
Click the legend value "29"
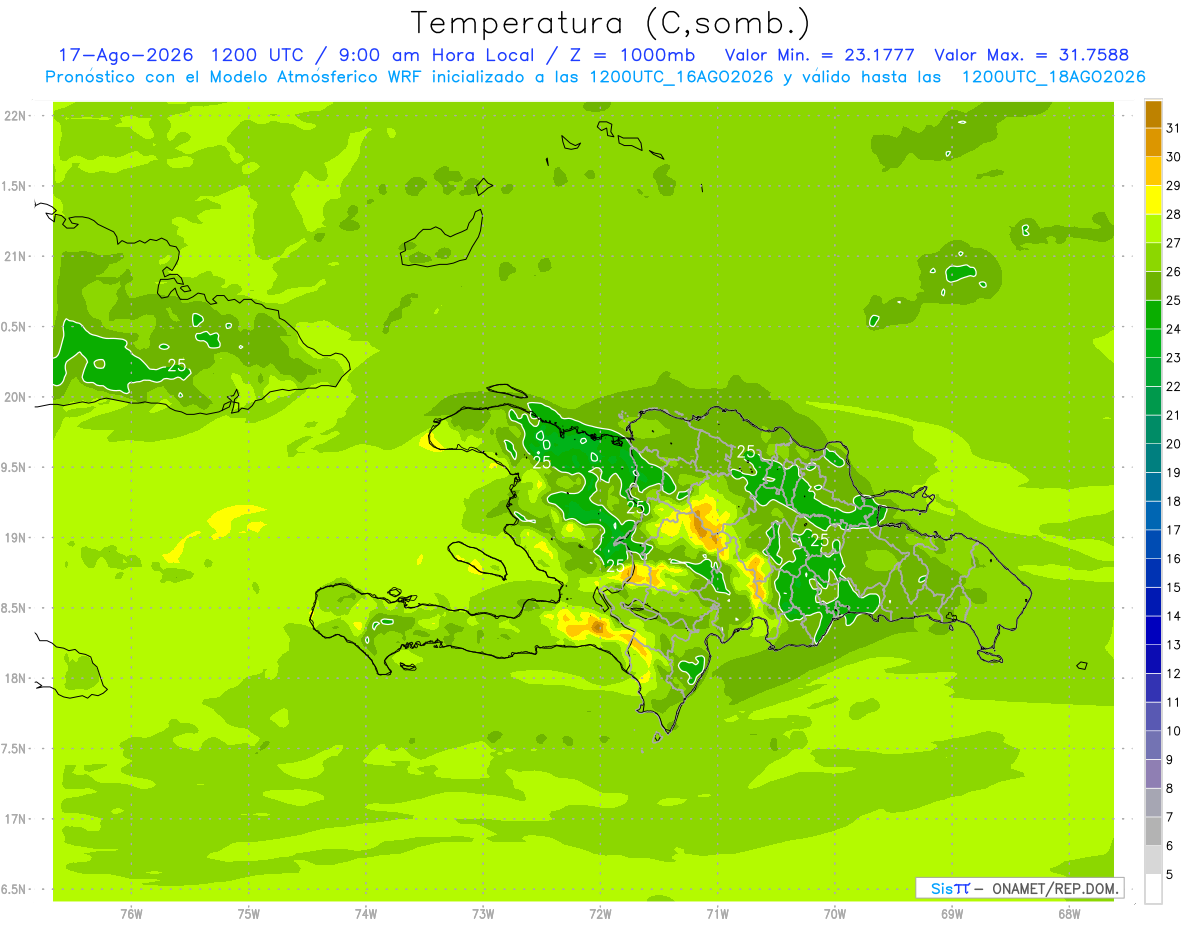(1174, 185)
